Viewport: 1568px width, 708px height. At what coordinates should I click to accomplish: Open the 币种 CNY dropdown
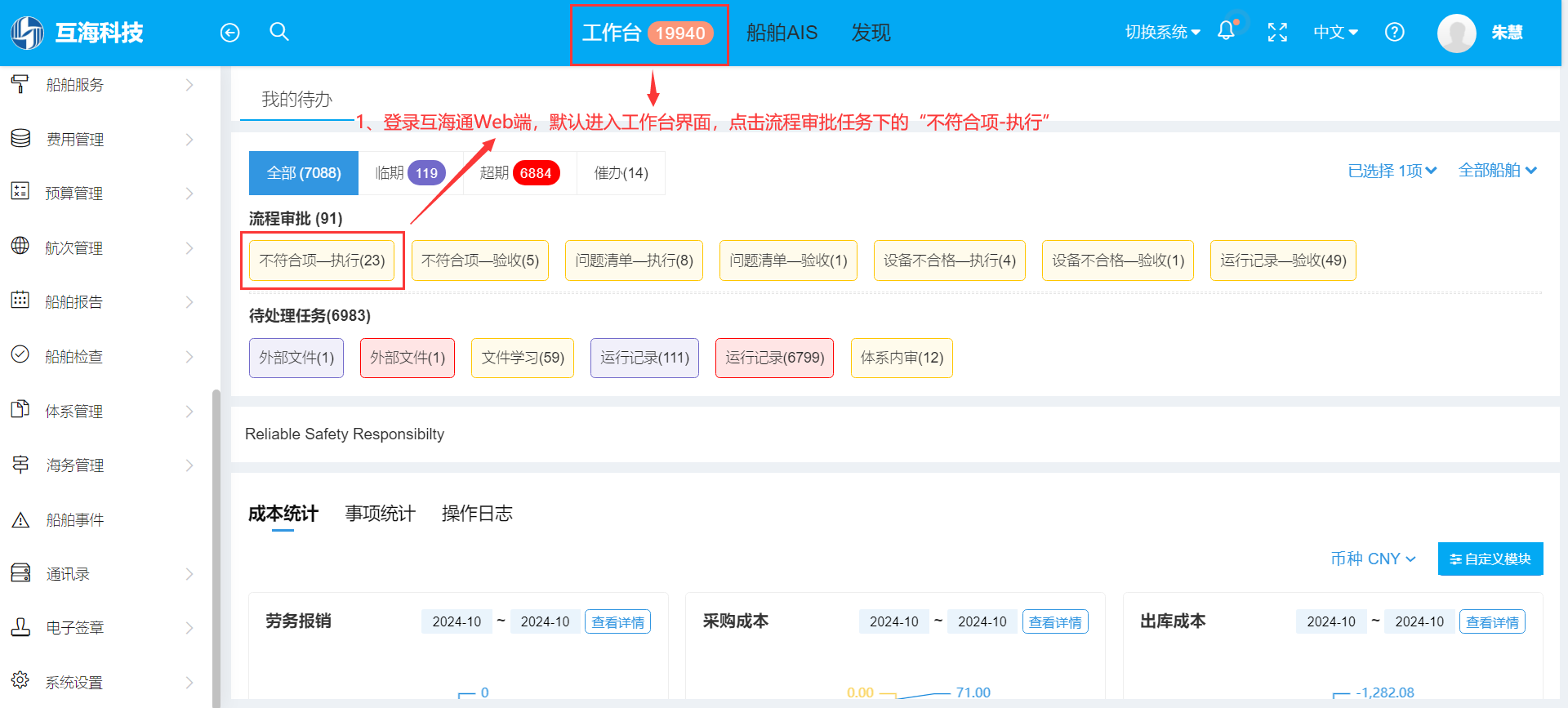click(x=1373, y=559)
